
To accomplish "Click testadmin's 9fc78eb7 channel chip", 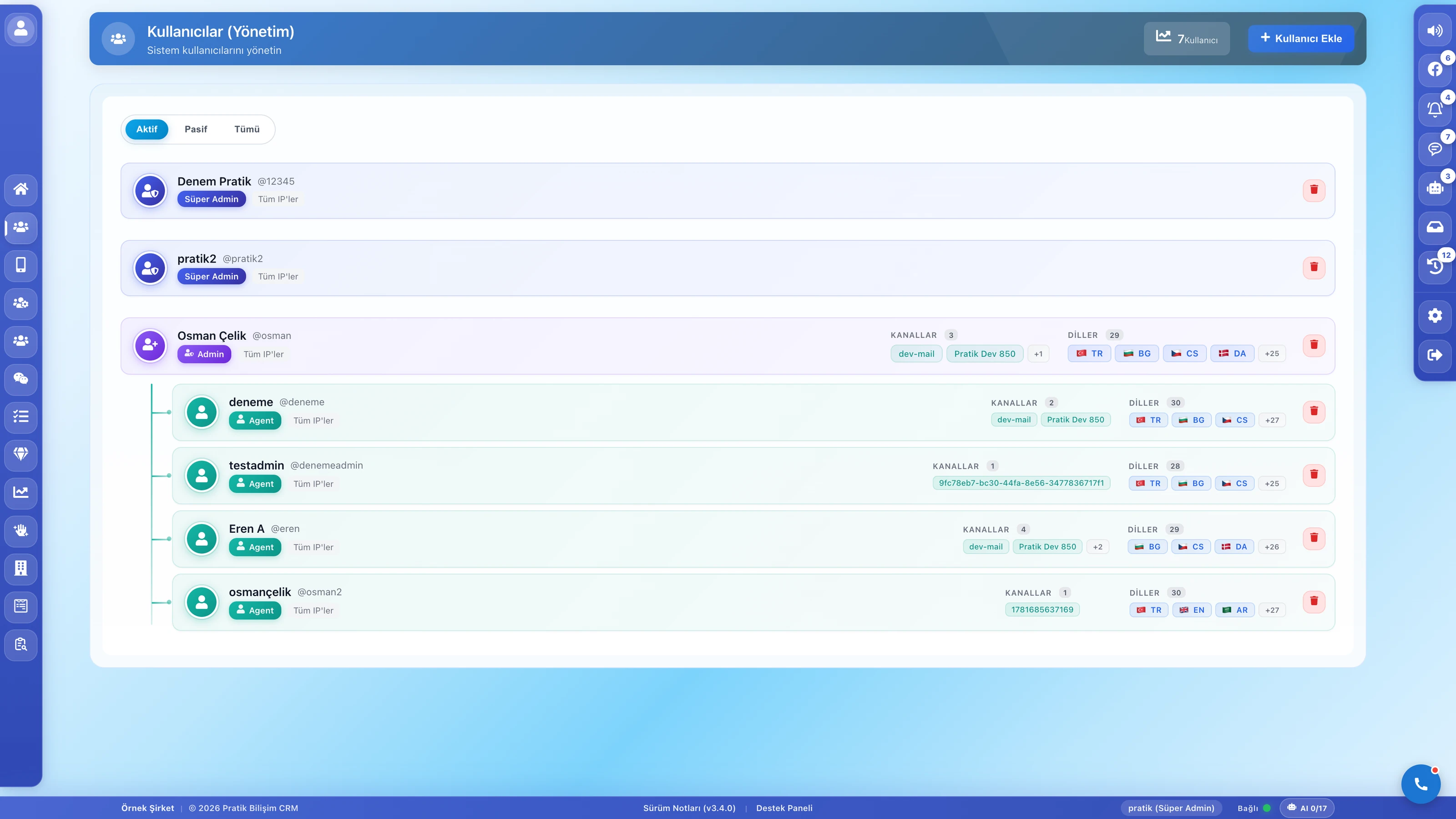I will (1021, 483).
